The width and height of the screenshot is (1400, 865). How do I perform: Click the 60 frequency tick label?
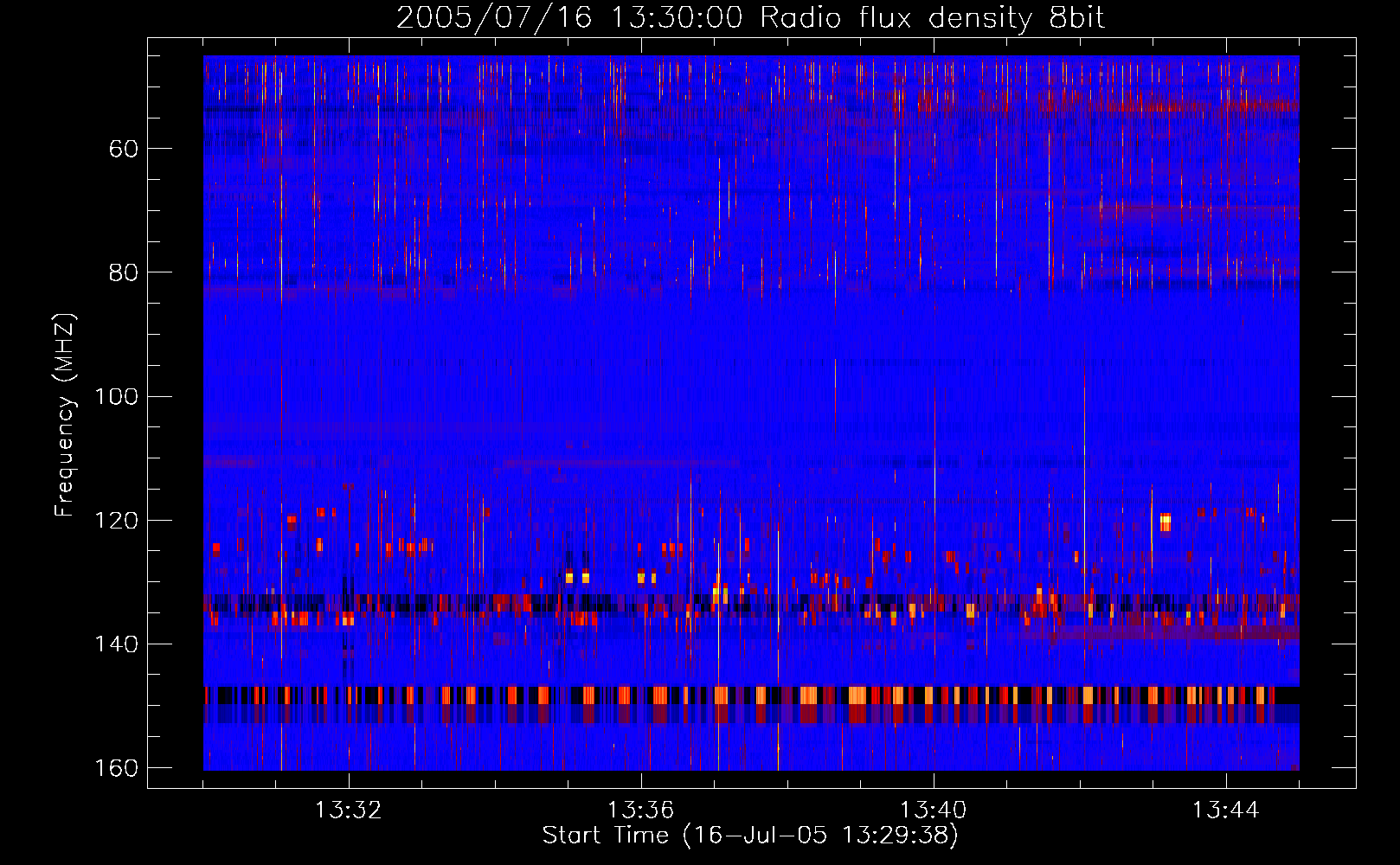click(x=124, y=149)
